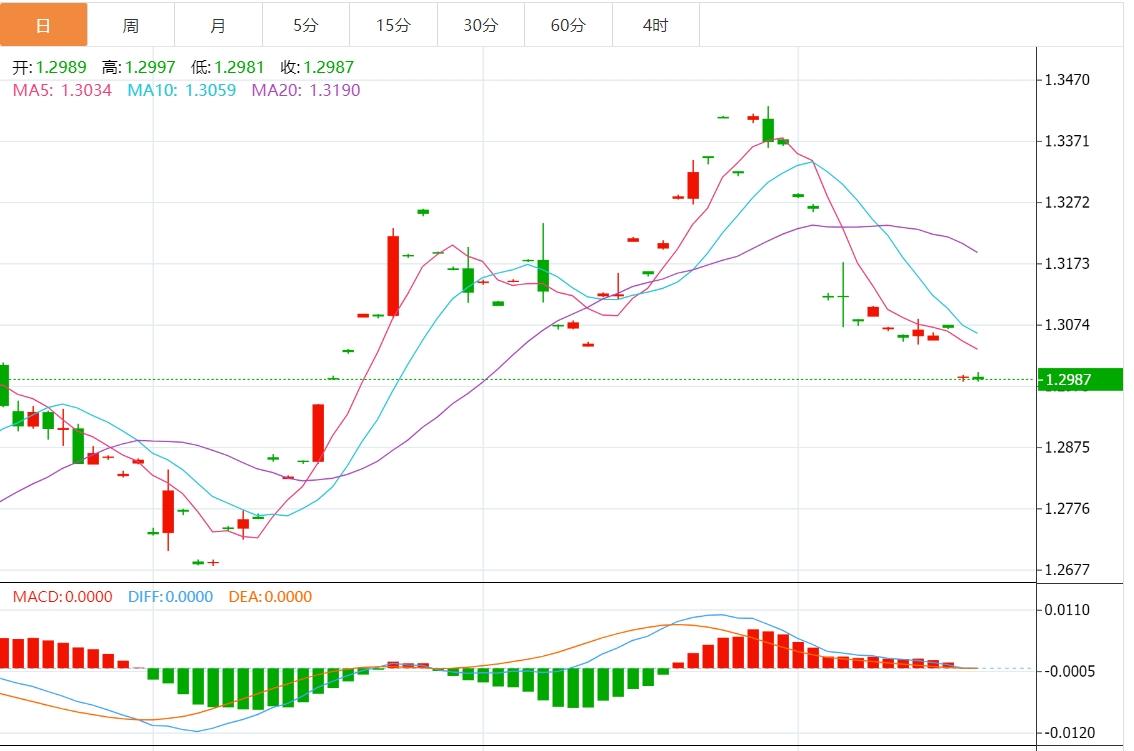The image size is (1134, 751).
Task: Select the 日 daily chart tab
Action: pyautogui.click(x=43, y=25)
